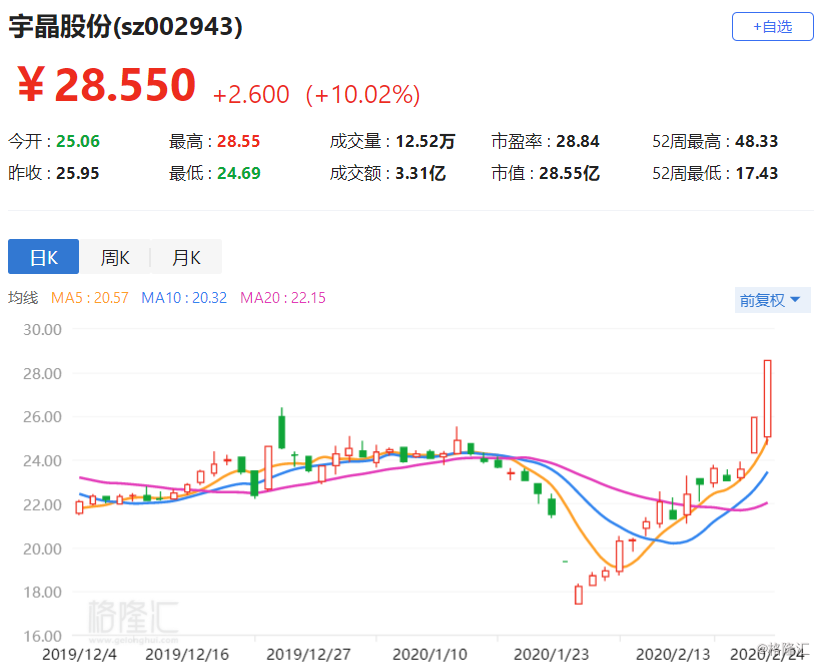Switch to the 月K tab
This screenshot has height=663, width=817.
tap(186, 256)
